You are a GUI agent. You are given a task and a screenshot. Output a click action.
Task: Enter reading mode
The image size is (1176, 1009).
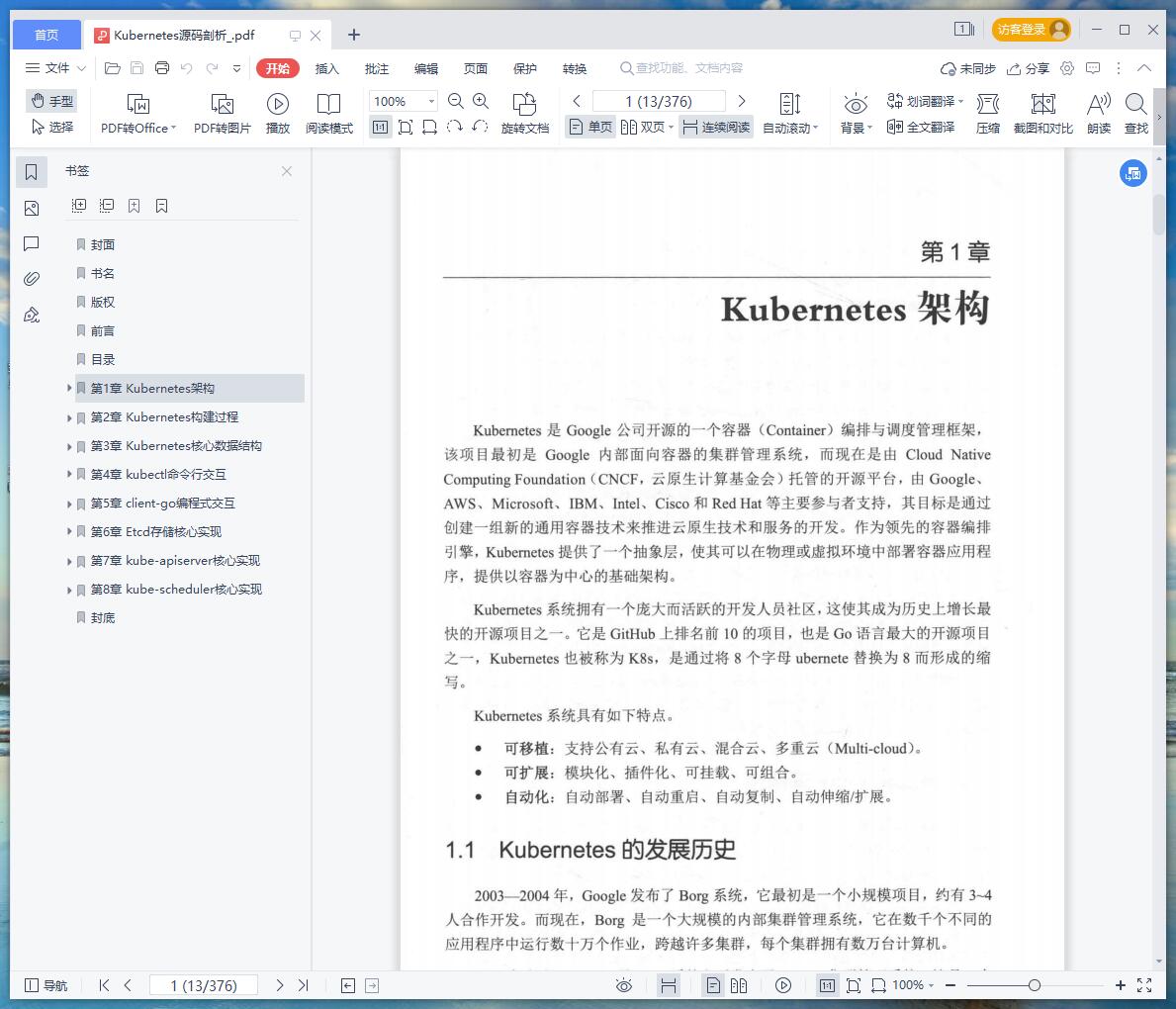pyautogui.click(x=328, y=114)
